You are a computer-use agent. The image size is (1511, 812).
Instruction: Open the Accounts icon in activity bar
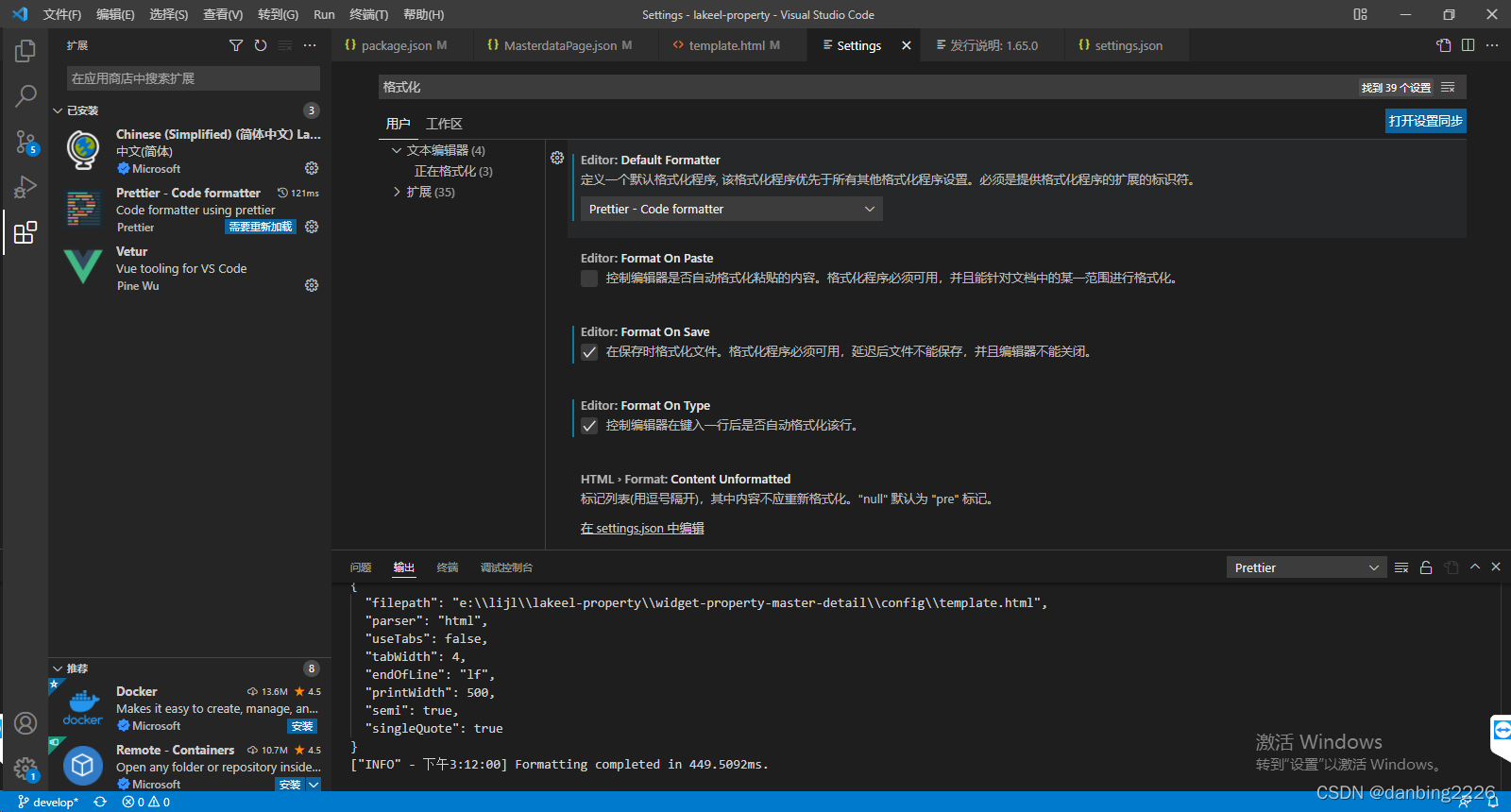click(25, 723)
